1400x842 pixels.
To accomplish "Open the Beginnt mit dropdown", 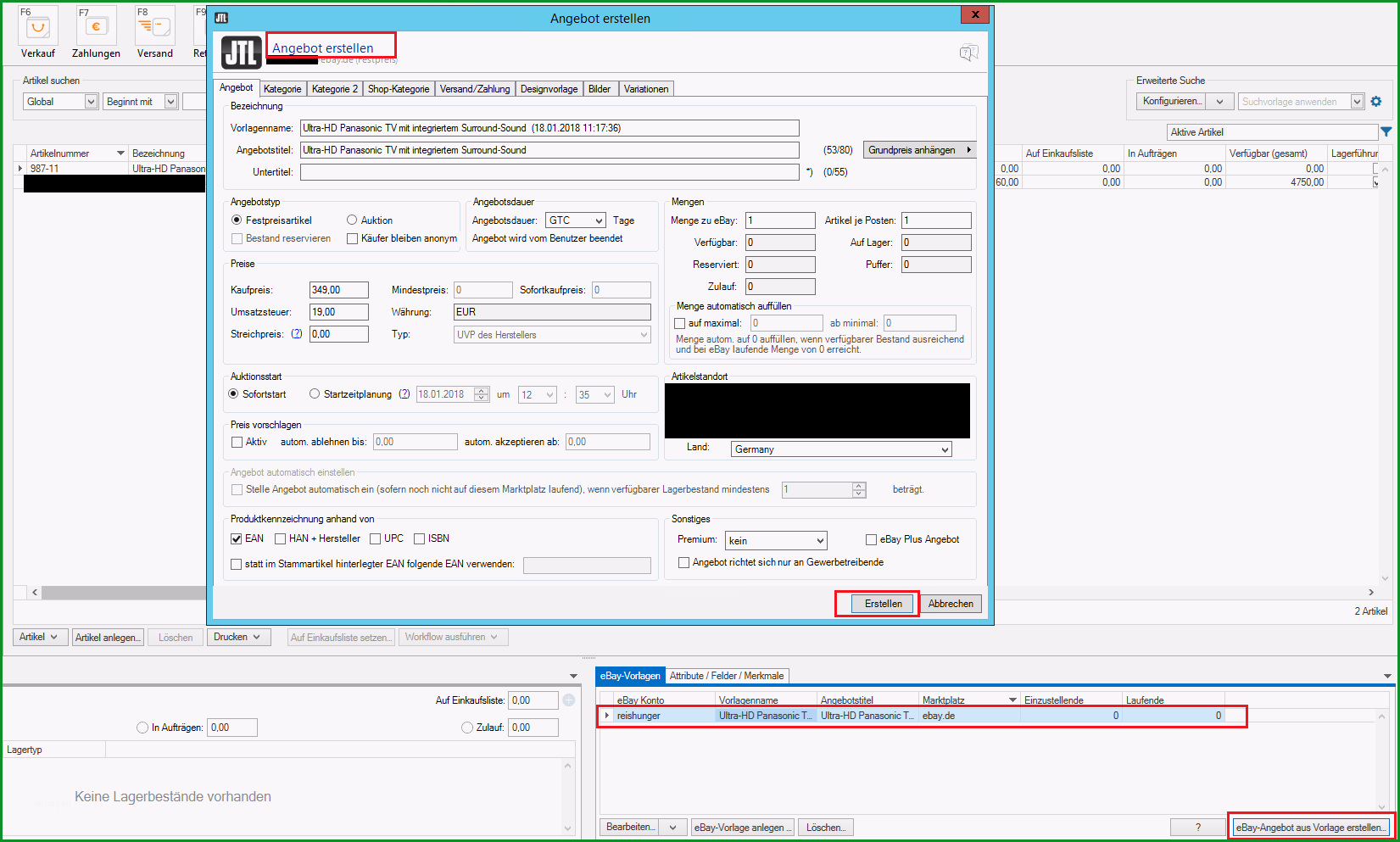I will coord(141,102).
